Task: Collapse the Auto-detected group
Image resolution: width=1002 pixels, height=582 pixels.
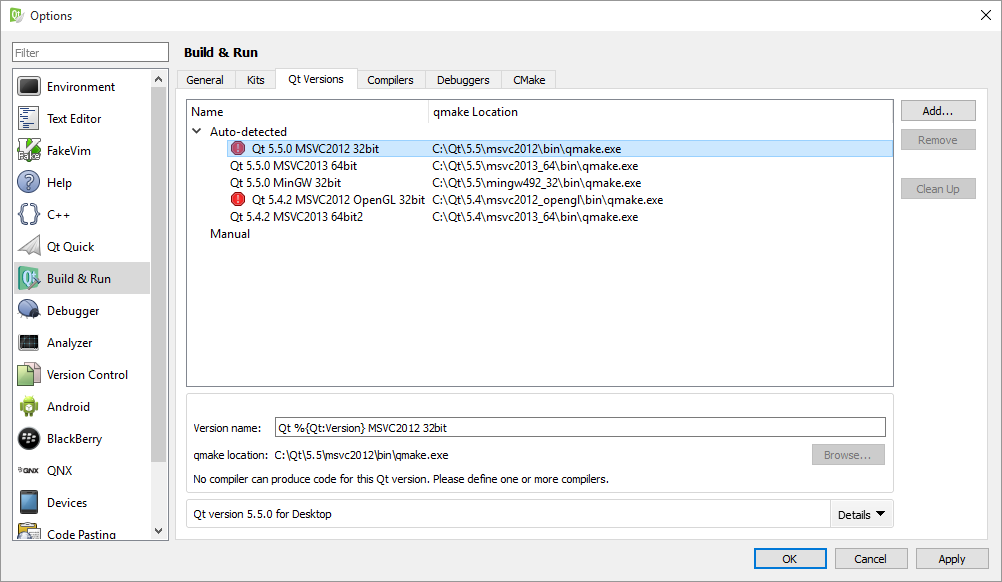Action: 197,131
